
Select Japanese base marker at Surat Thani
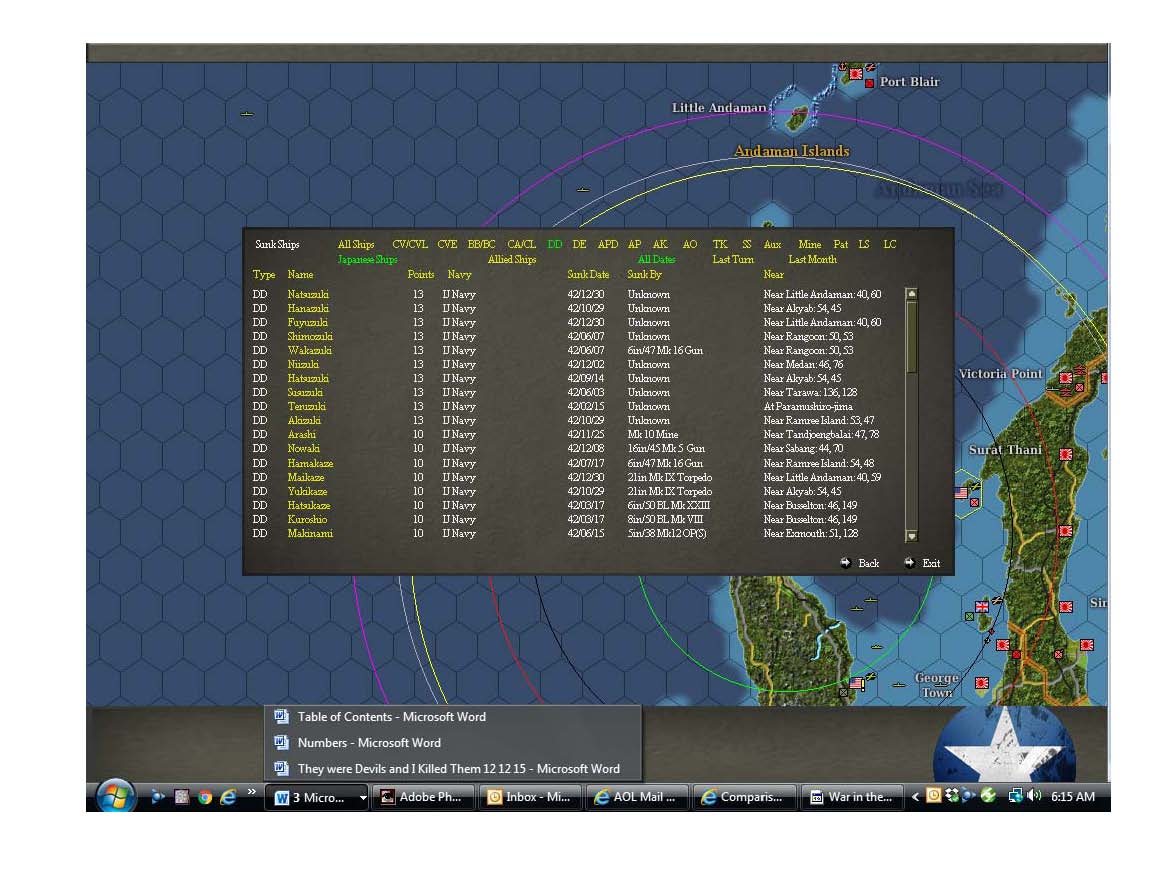[1065, 455]
